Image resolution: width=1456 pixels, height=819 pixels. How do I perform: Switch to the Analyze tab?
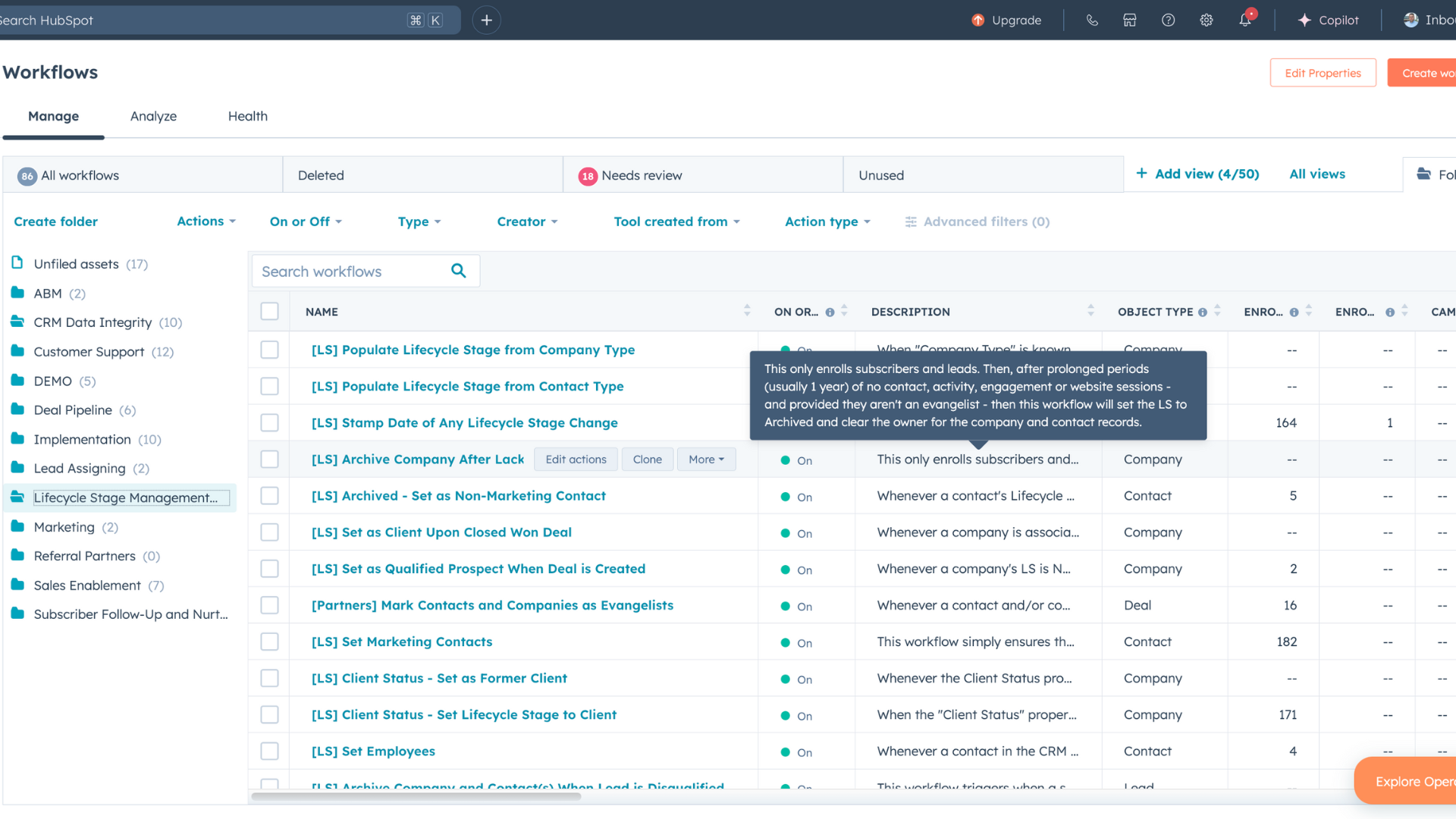point(153,116)
